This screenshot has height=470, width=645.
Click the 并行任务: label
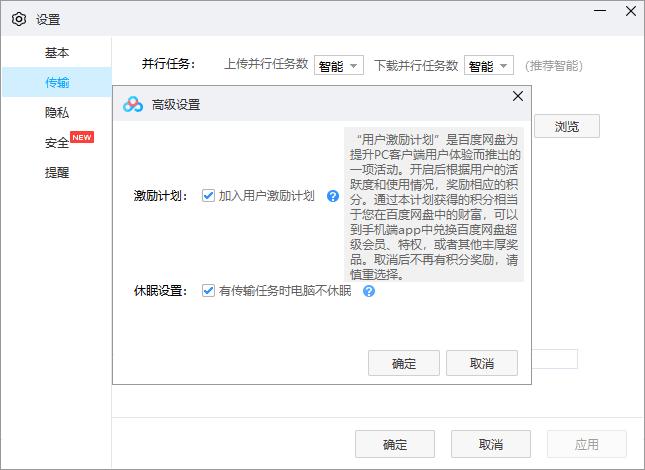[x=169, y=64]
